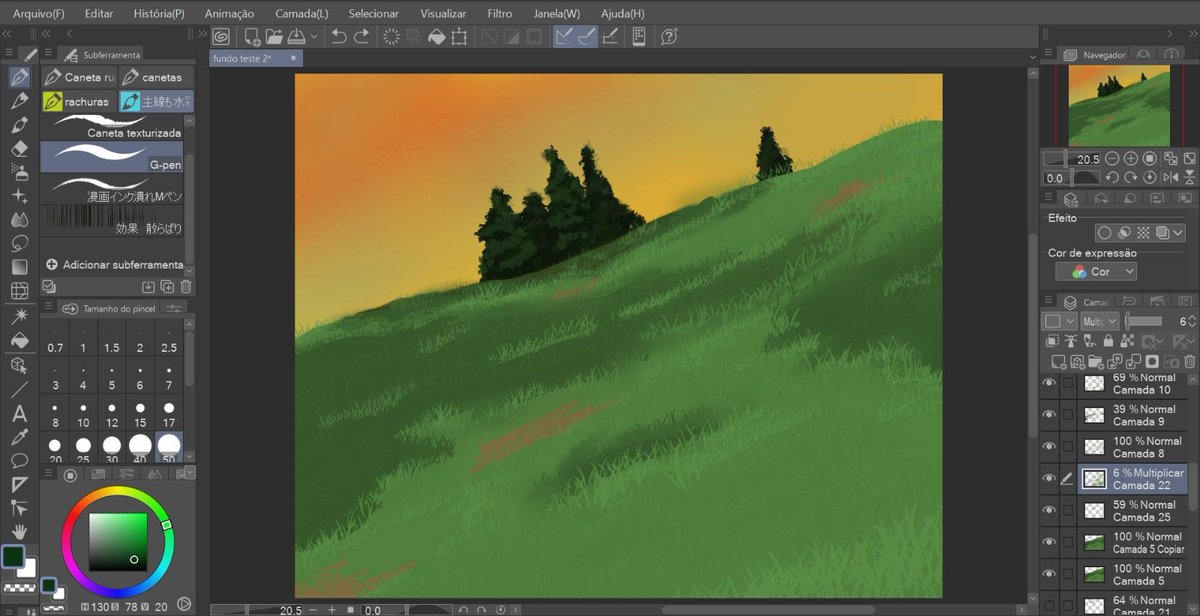
Task: Open Save dropdown arrow in command bar
Action: click(x=314, y=37)
